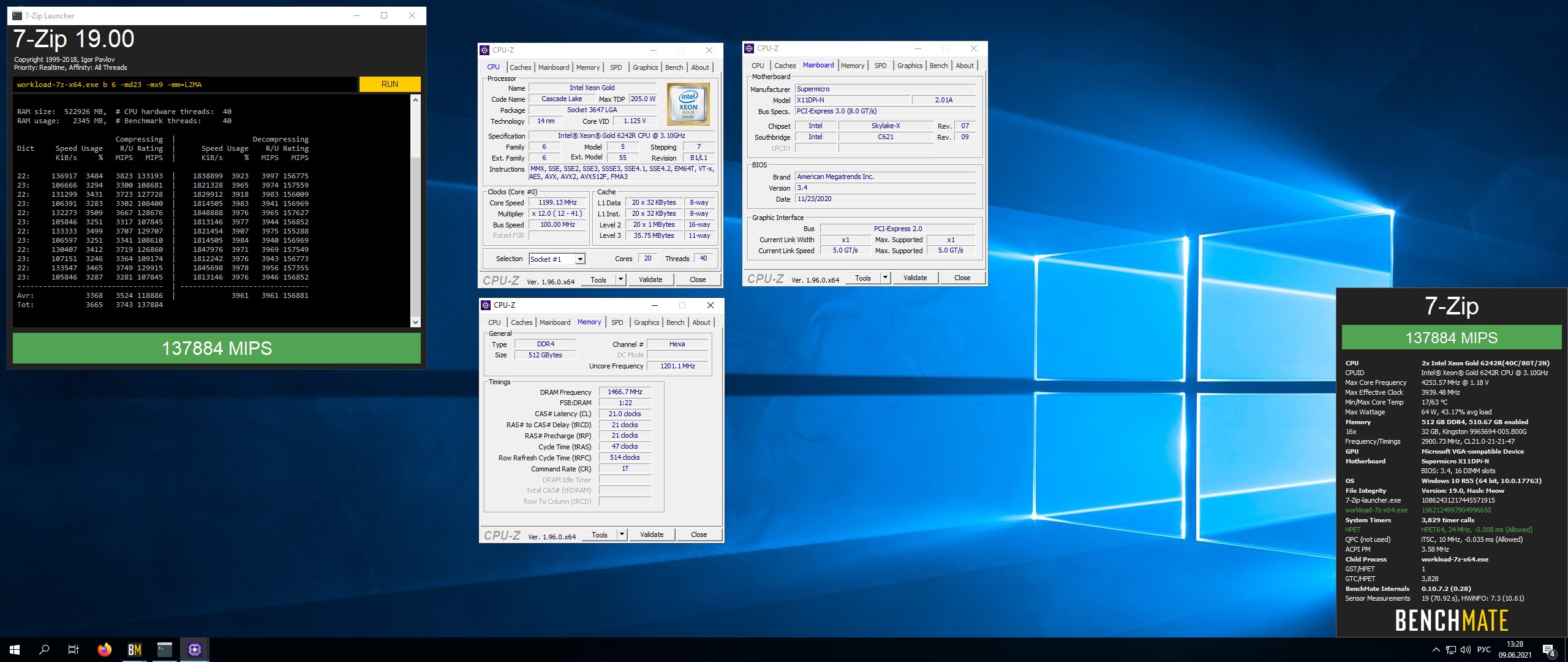Image resolution: width=1568 pixels, height=662 pixels.
Task: Click Memory Size 512 GBytes value
Action: coord(545,355)
